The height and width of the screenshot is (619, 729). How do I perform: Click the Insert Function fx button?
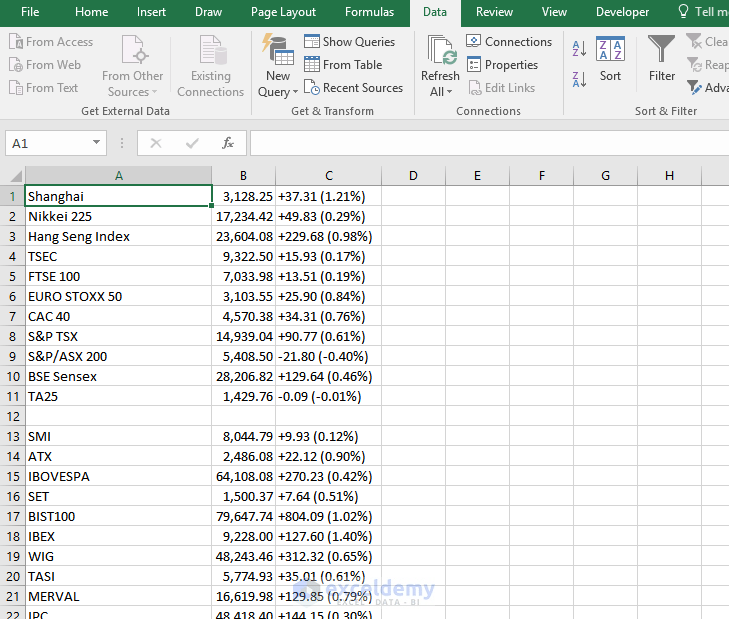point(227,143)
